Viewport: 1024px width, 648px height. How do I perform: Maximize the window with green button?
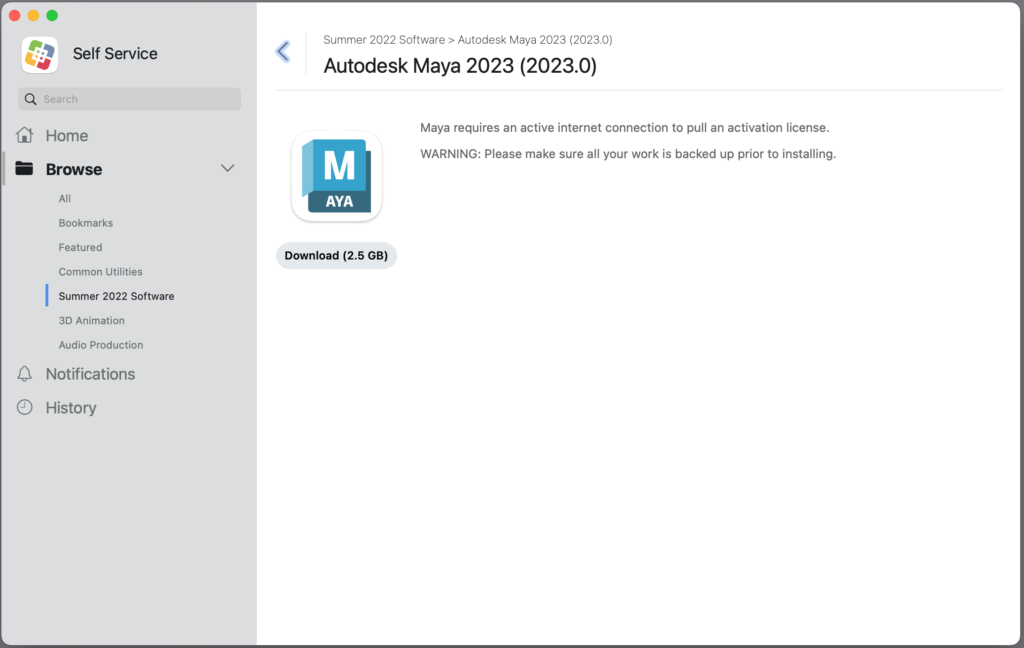pos(52,15)
